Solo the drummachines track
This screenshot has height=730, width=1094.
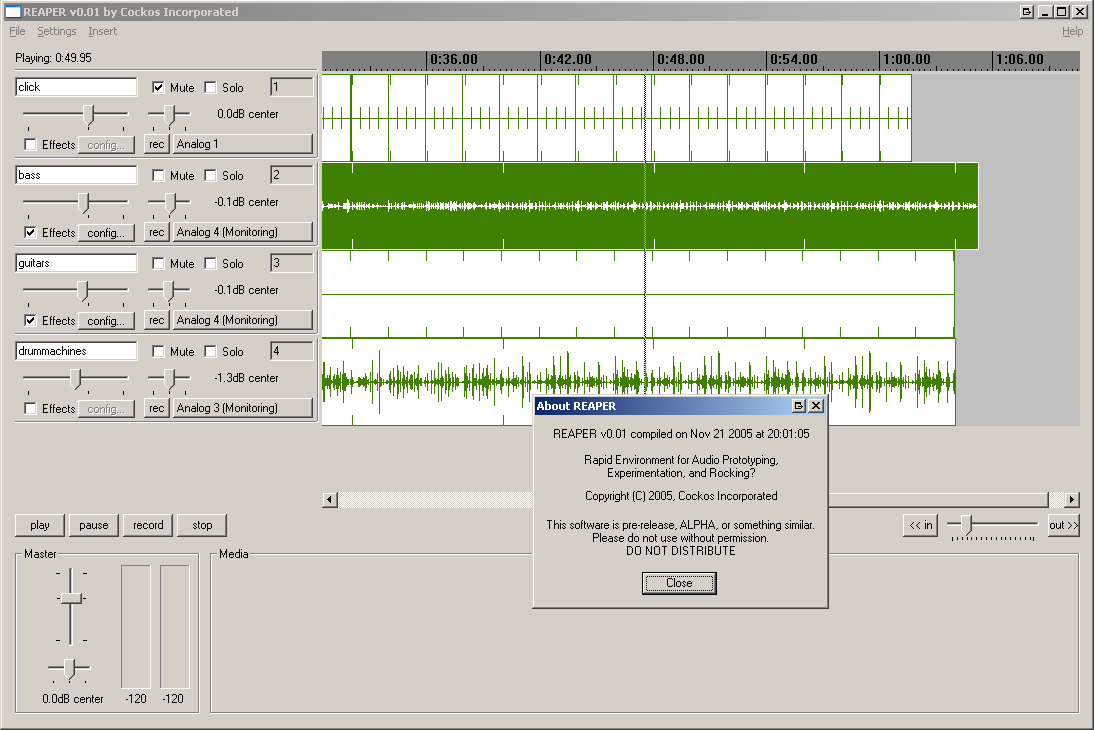click(211, 351)
